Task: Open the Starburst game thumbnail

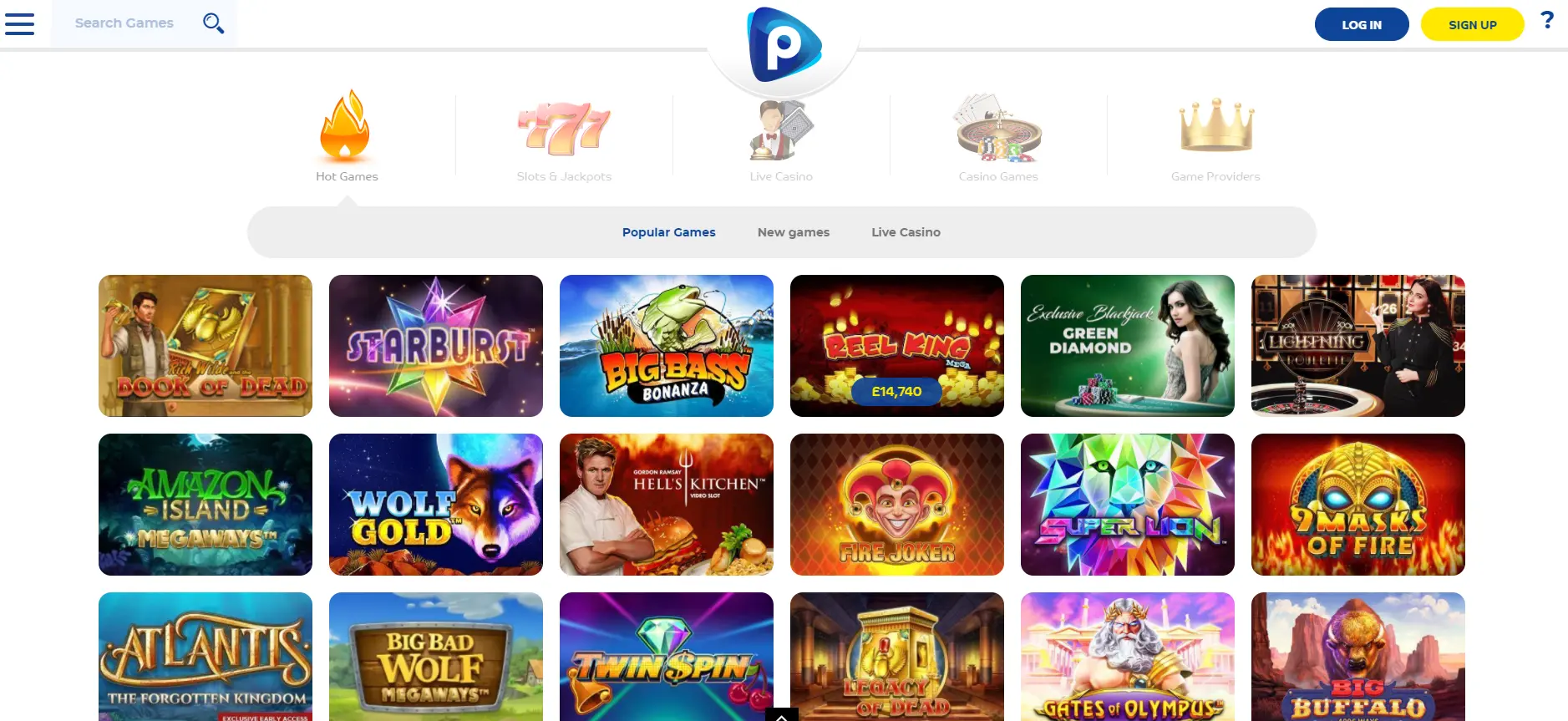Action: tap(436, 346)
